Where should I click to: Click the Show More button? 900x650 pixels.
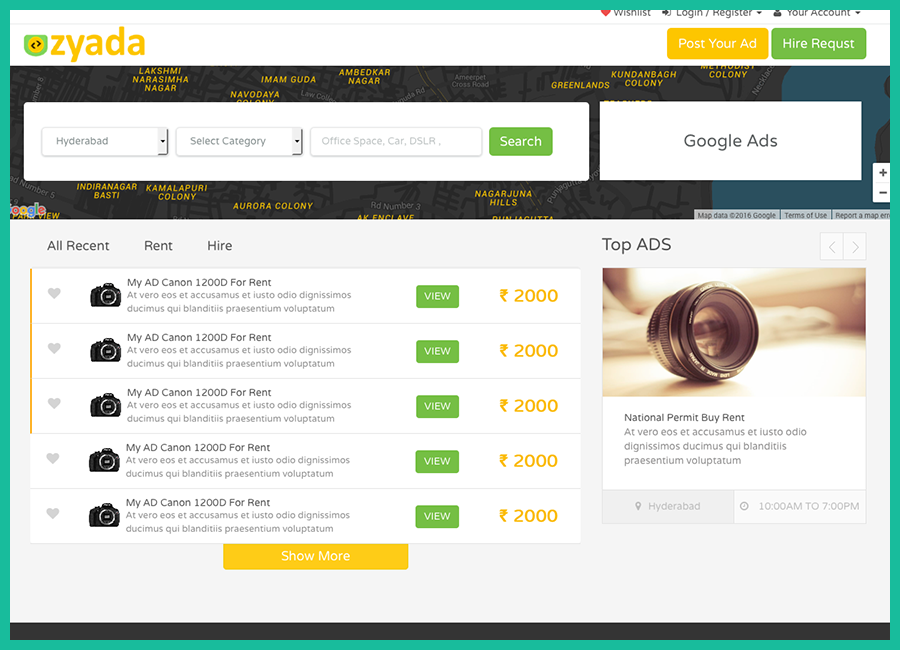315,556
